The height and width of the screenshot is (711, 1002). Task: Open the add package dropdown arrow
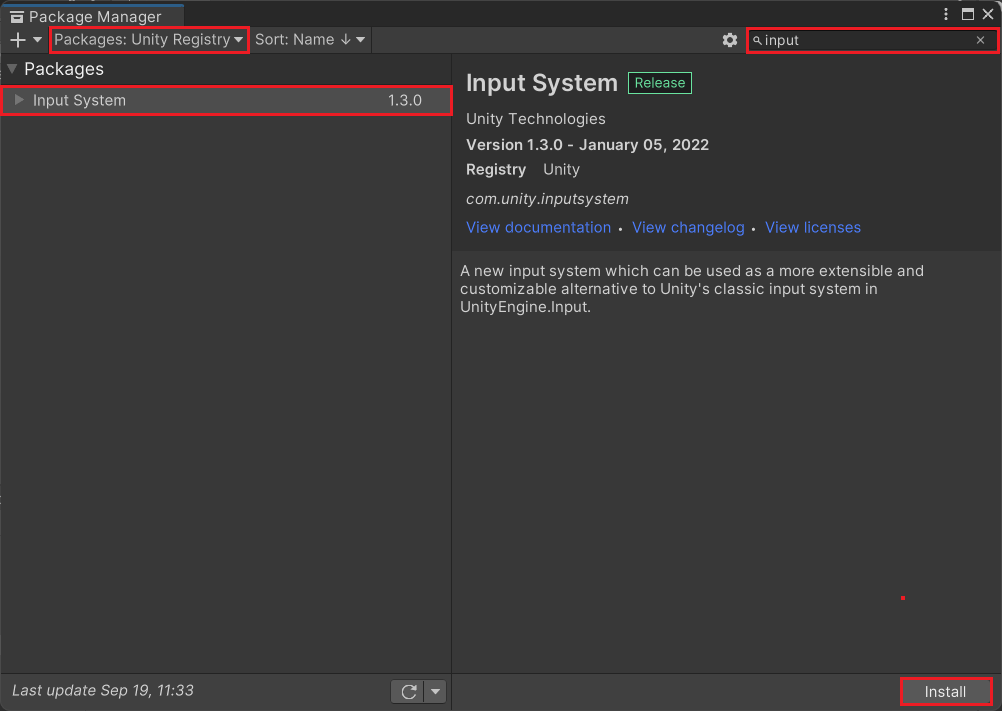click(x=38, y=40)
